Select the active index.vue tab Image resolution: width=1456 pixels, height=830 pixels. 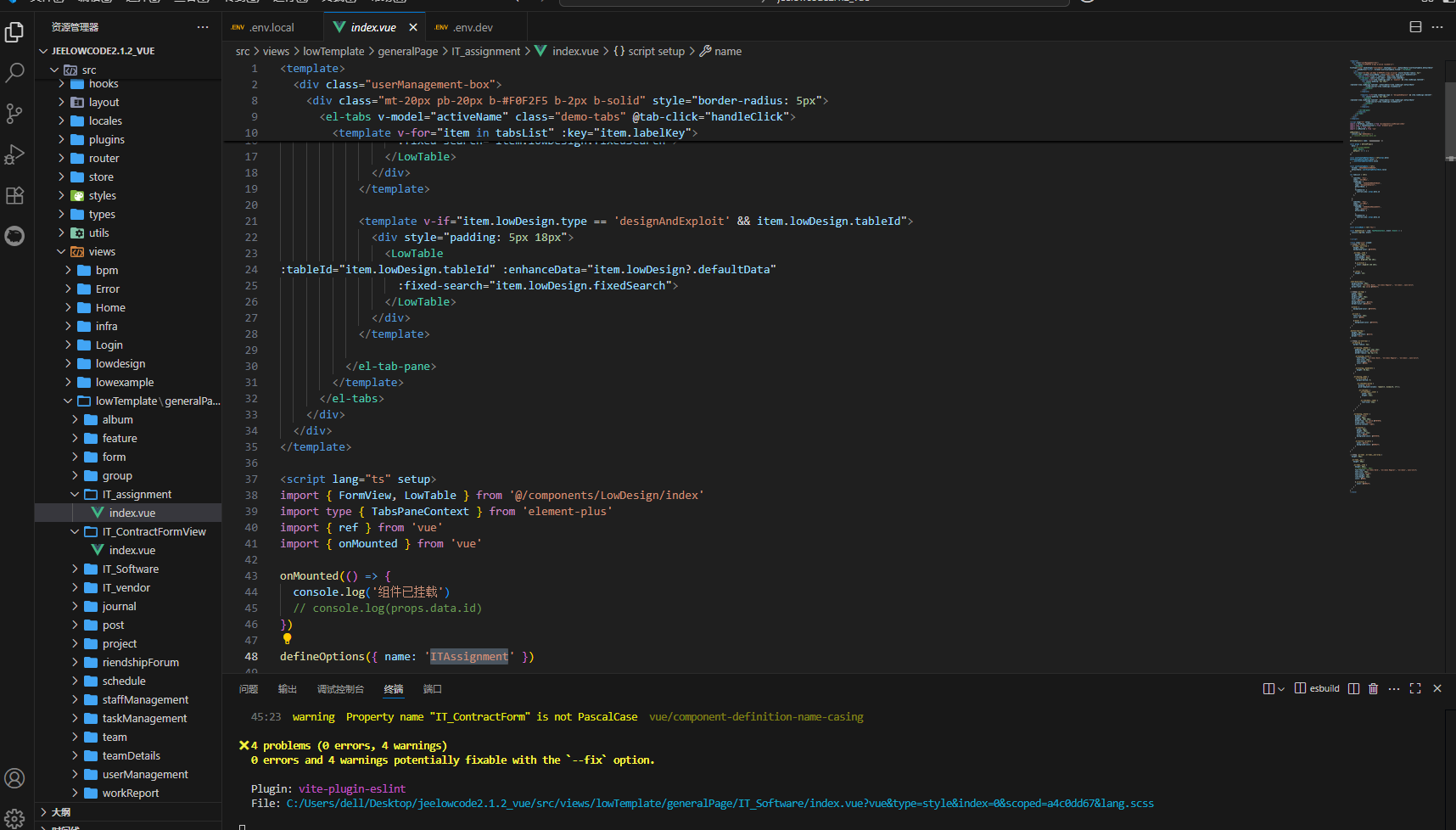(373, 27)
